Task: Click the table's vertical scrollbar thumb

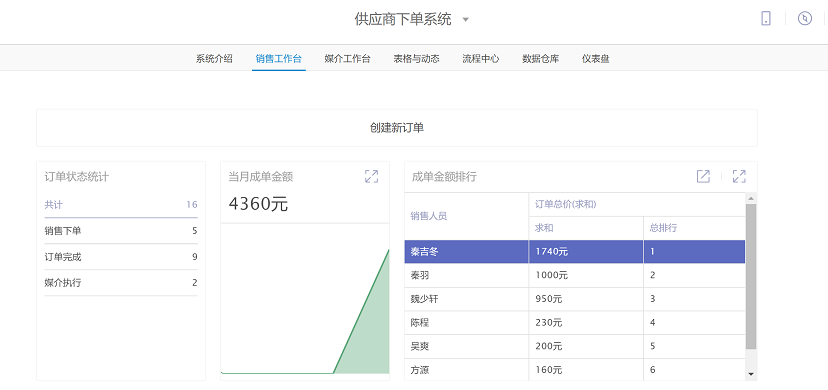Action: pos(751,276)
